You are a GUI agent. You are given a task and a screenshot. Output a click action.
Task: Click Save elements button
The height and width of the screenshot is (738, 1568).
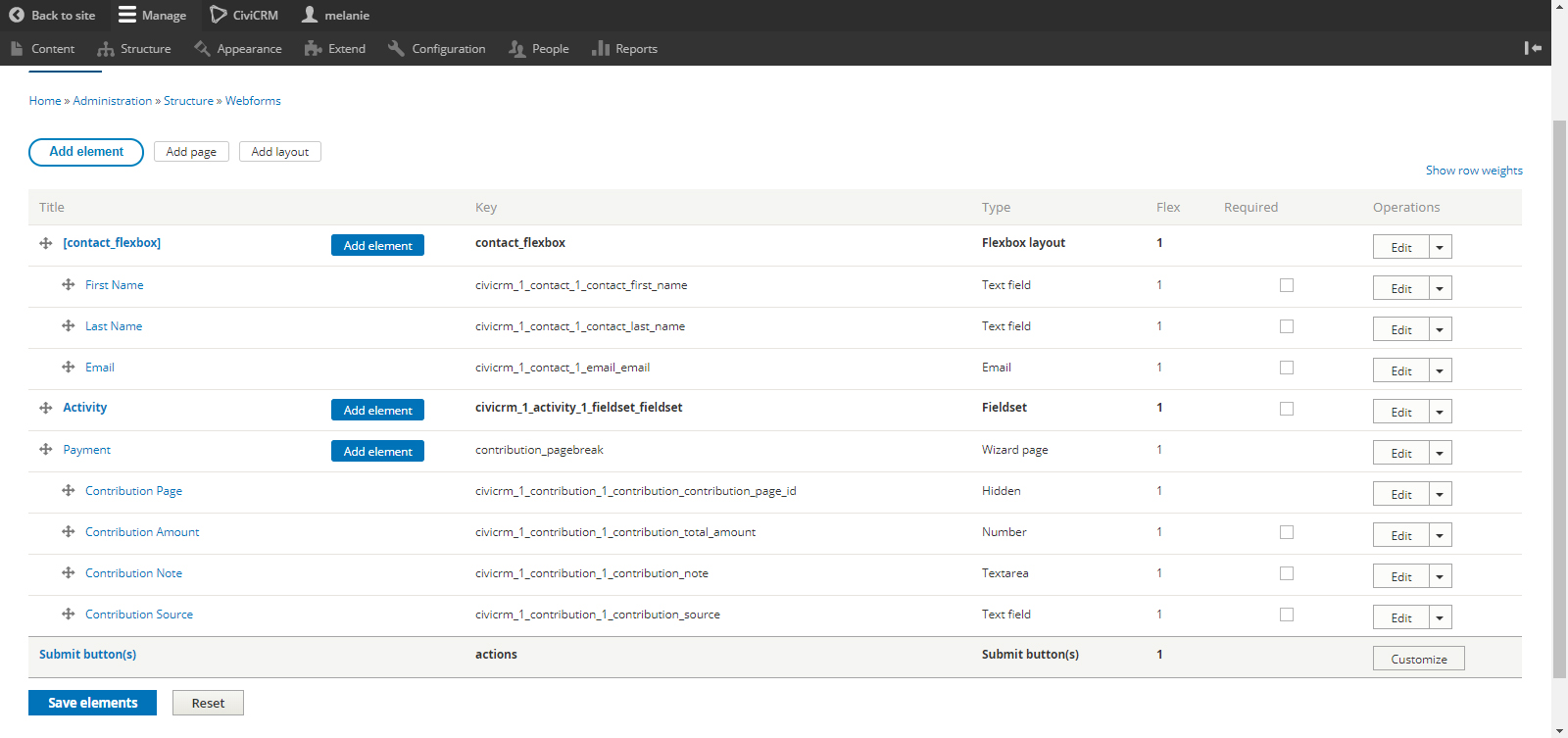click(92, 703)
